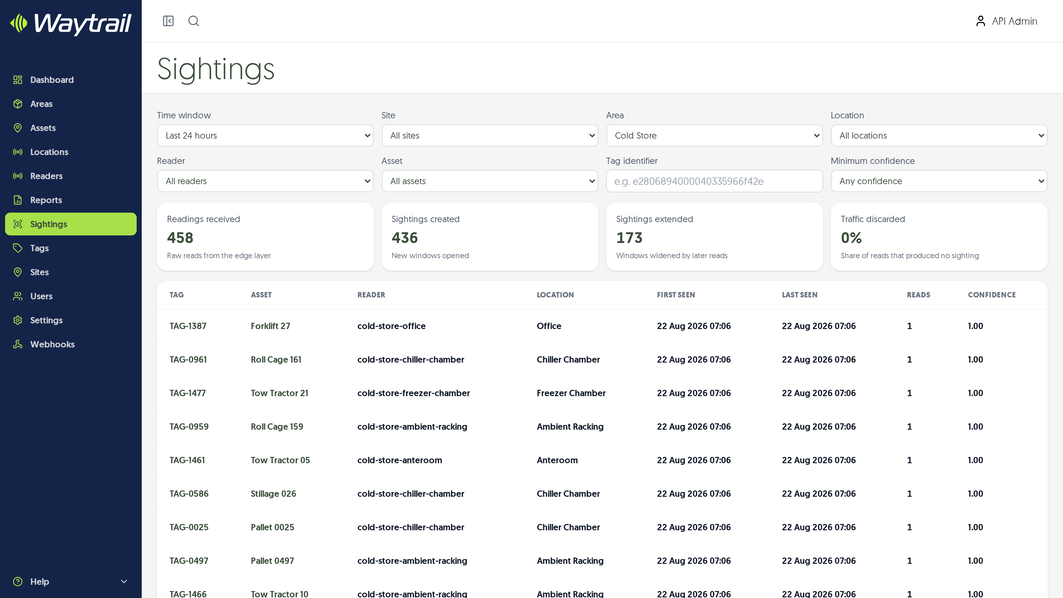The image size is (1063, 598).
Task: Click the FIRST SEEN column header
Action: pos(675,295)
